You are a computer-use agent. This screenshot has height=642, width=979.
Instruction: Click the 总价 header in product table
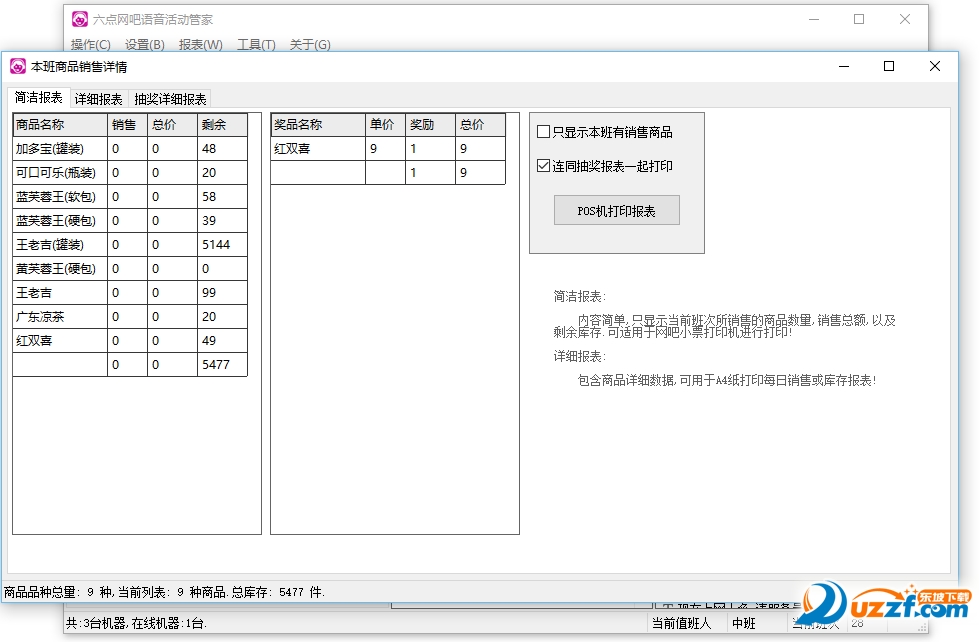(x=172, y=125)
